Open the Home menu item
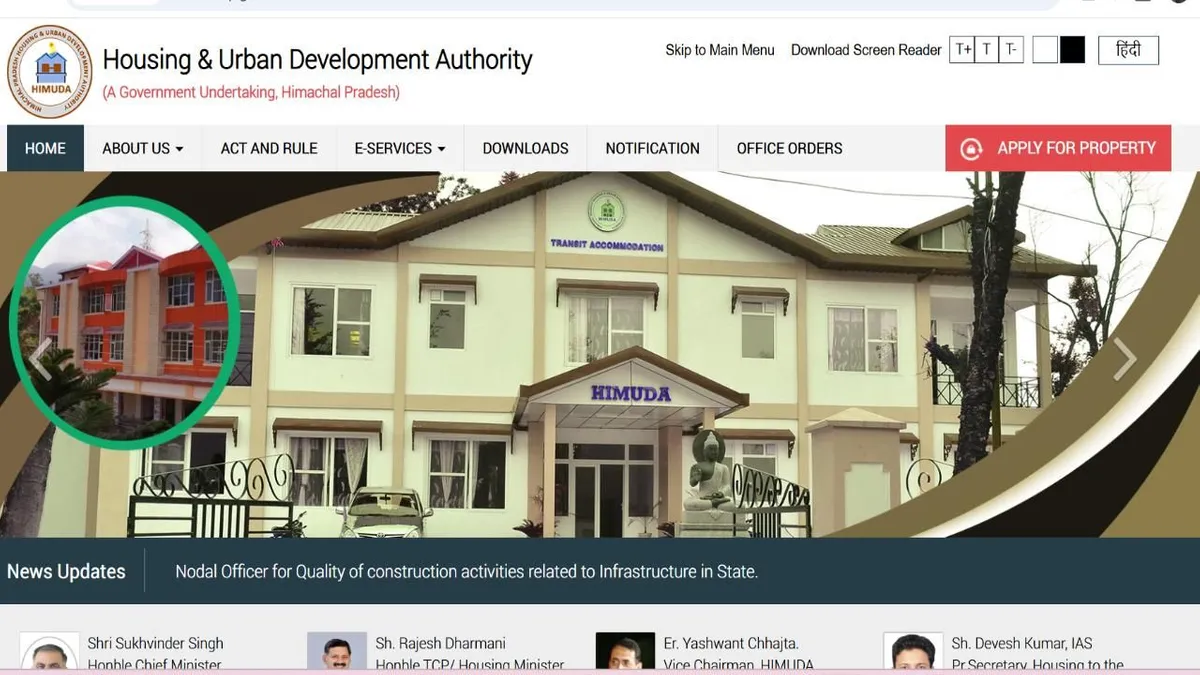 (x=45, y=148)
